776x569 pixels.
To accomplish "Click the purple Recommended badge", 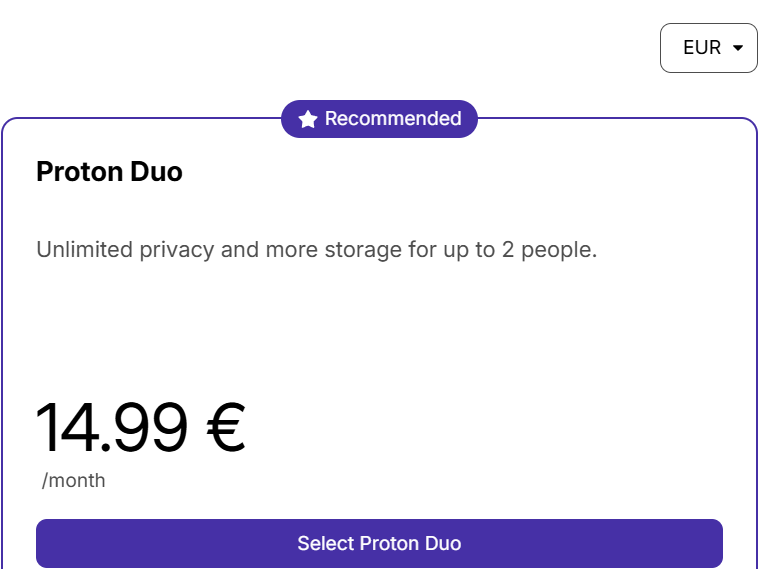I will click(x=379, y=119).
